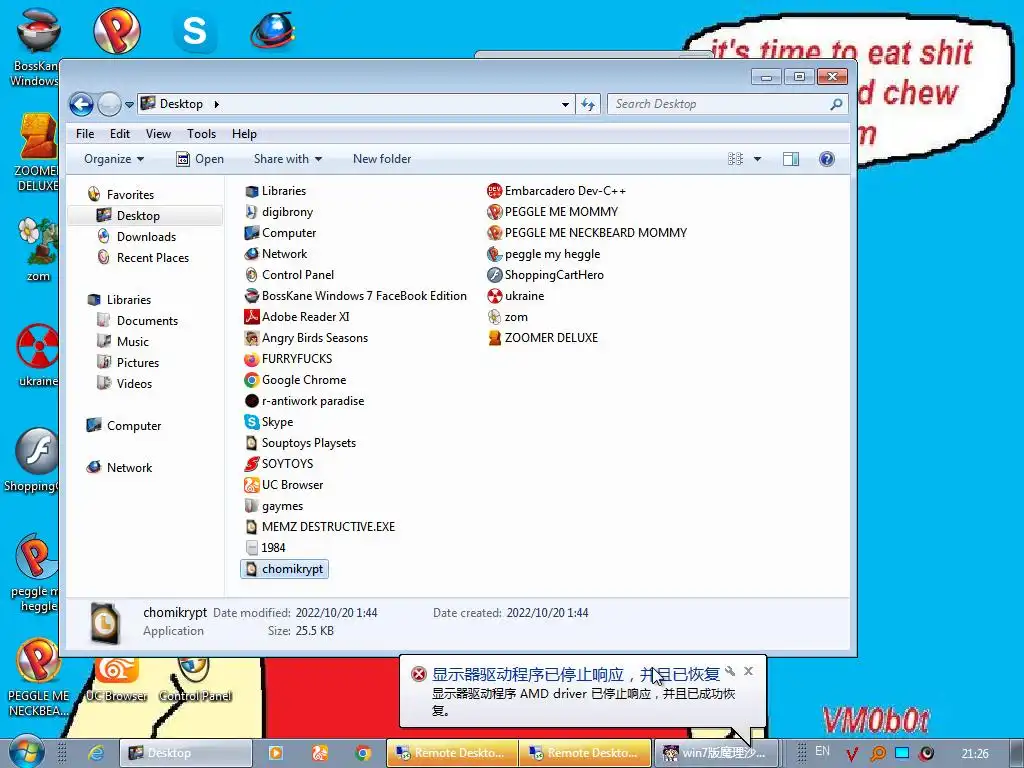Click the wrench icon on notification balloon
The height and width of the screenshot is (768, 1024).
pos(730,671)
